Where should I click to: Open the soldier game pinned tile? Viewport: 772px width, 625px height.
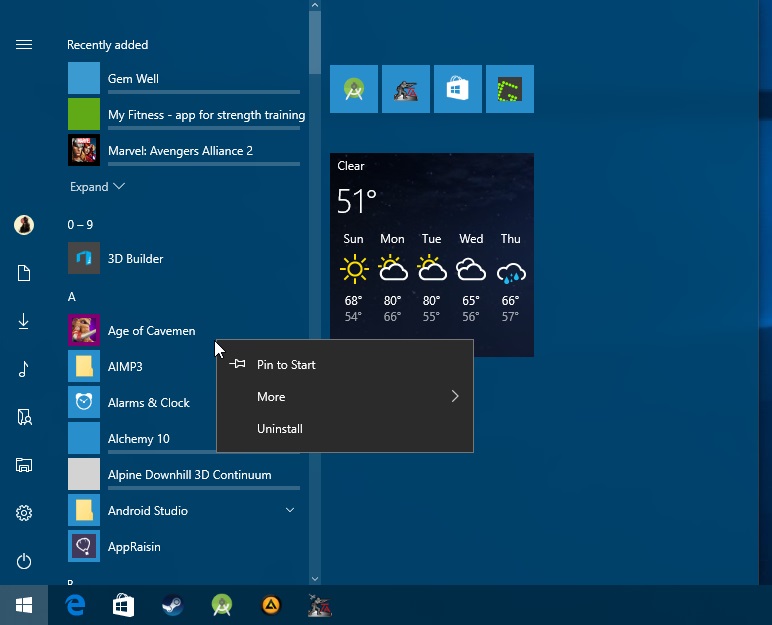click(x=406, y=89)
